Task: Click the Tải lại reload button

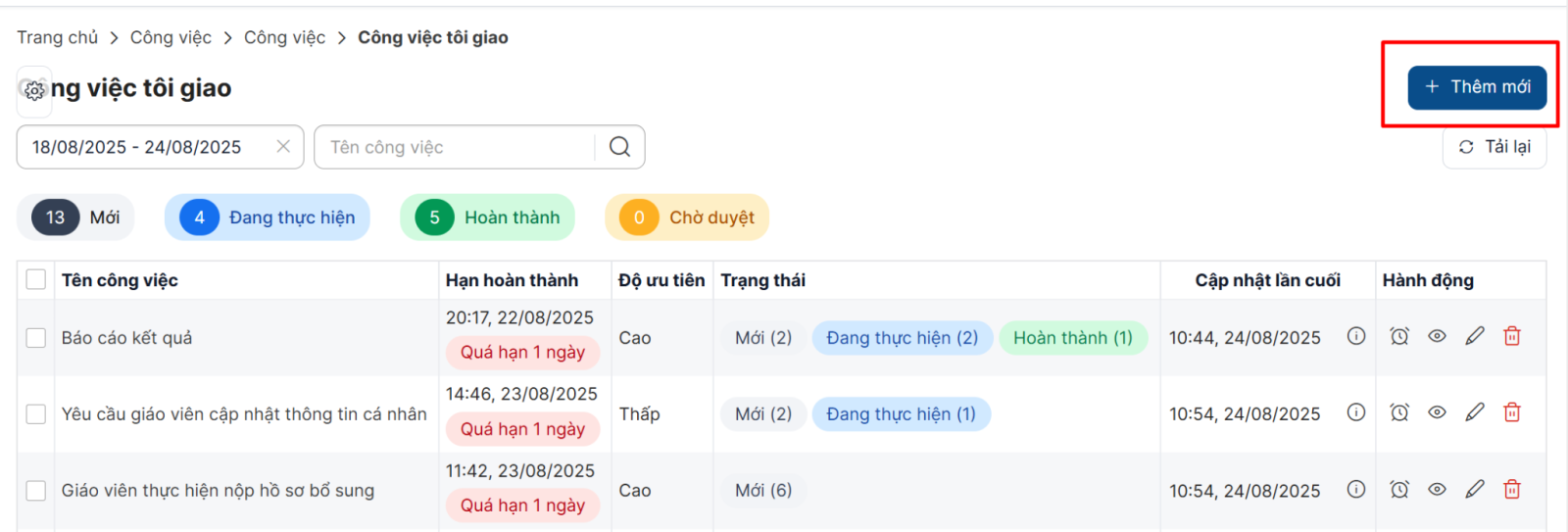Action: [x=1494, y=147]
